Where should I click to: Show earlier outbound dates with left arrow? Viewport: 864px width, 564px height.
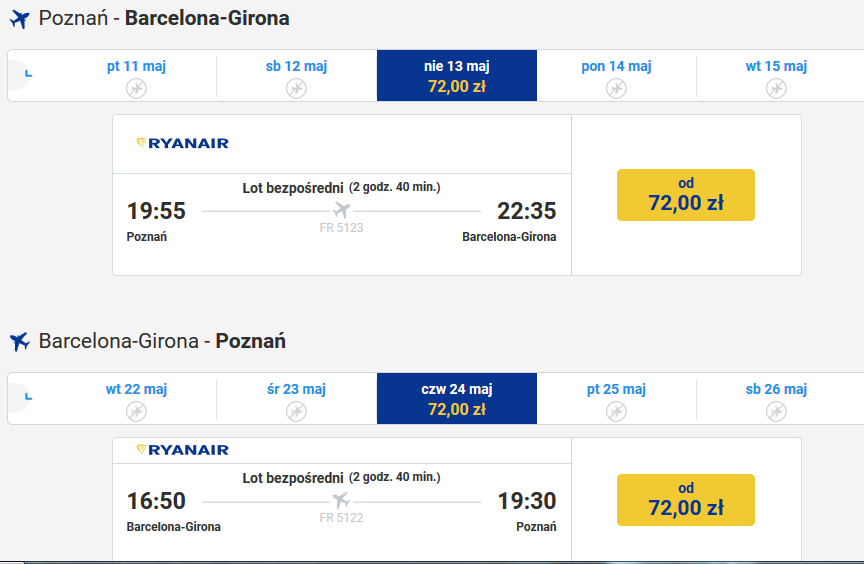[x=22, y=74]
